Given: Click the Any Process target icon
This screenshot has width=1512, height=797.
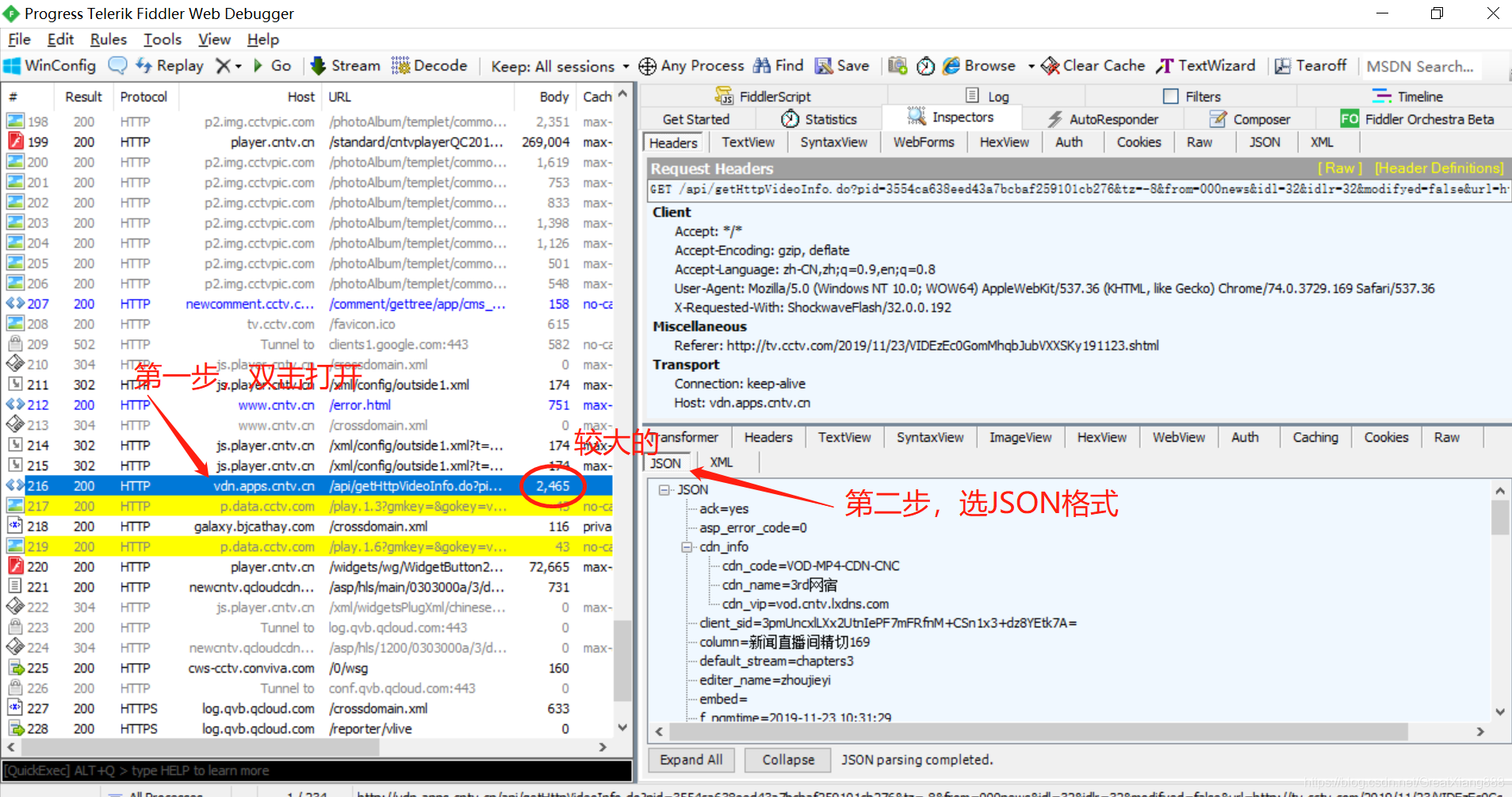Looking at the screenshot, I should point(648,66).
